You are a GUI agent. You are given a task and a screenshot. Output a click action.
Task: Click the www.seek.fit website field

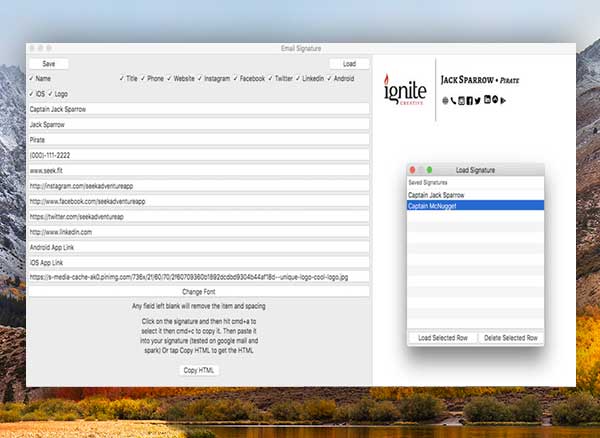pyautogui.click(x=199, y=171)
